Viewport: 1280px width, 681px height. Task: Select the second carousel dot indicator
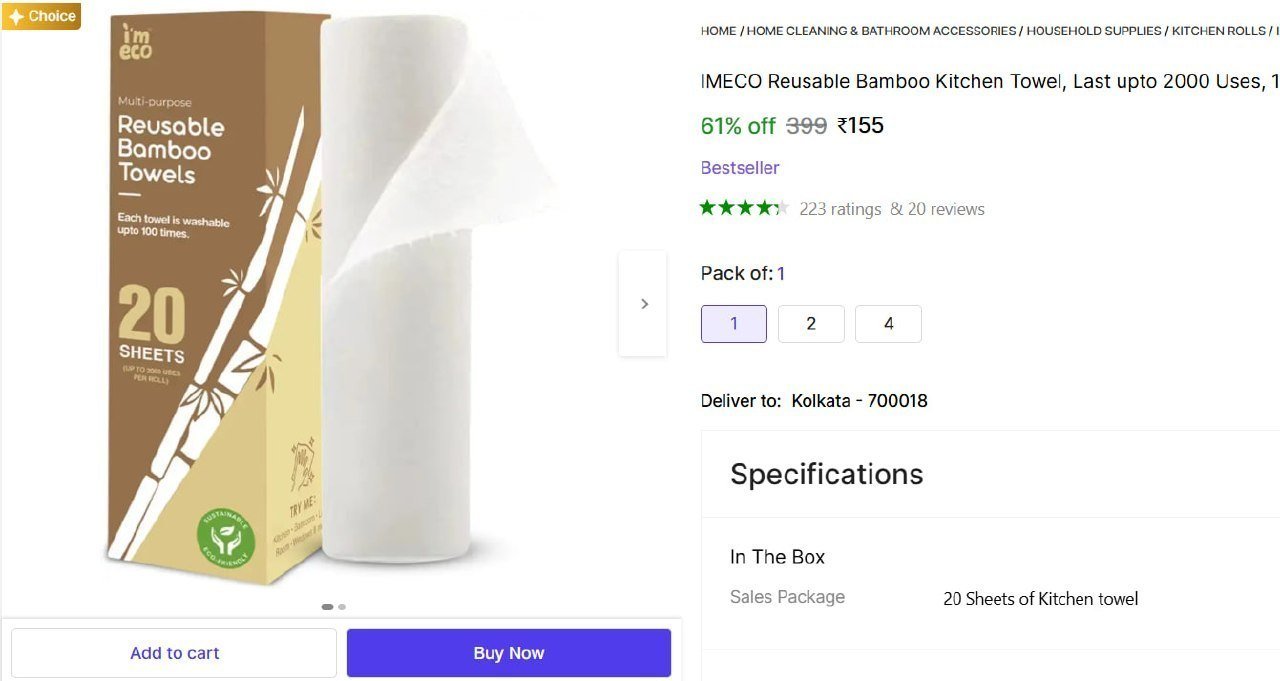342,606
